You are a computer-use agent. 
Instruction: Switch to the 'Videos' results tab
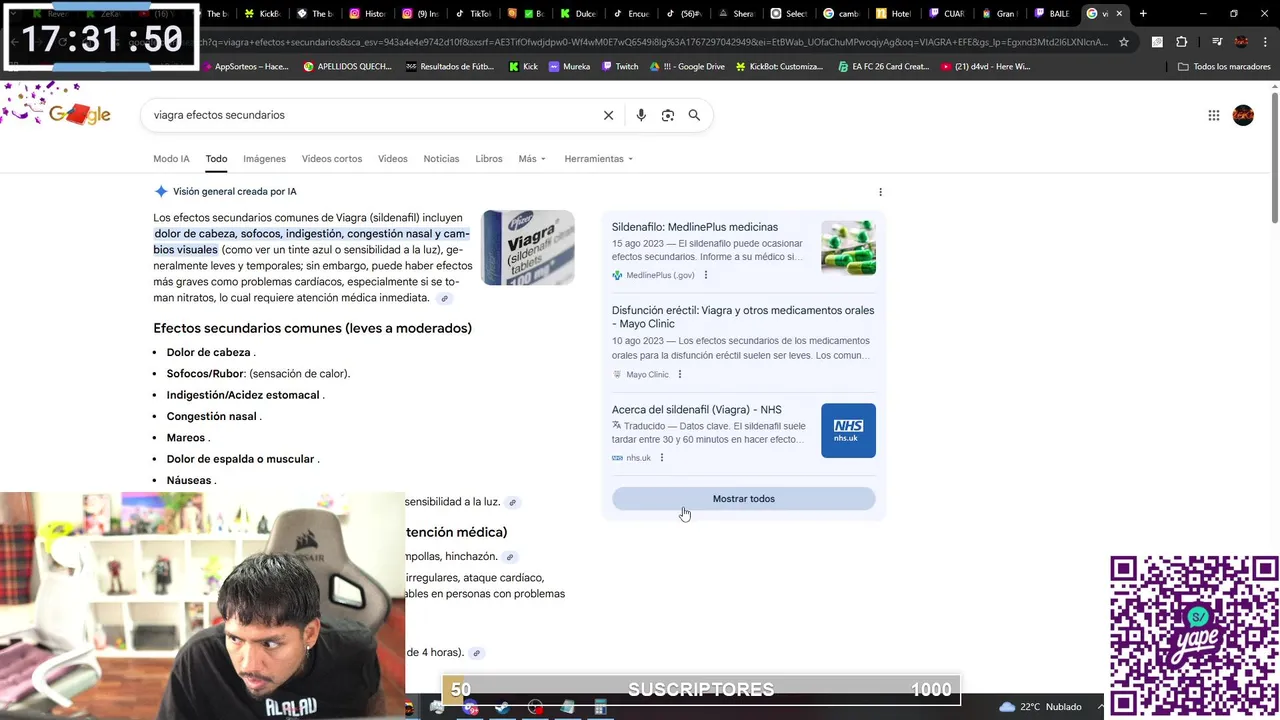point(393,159)
